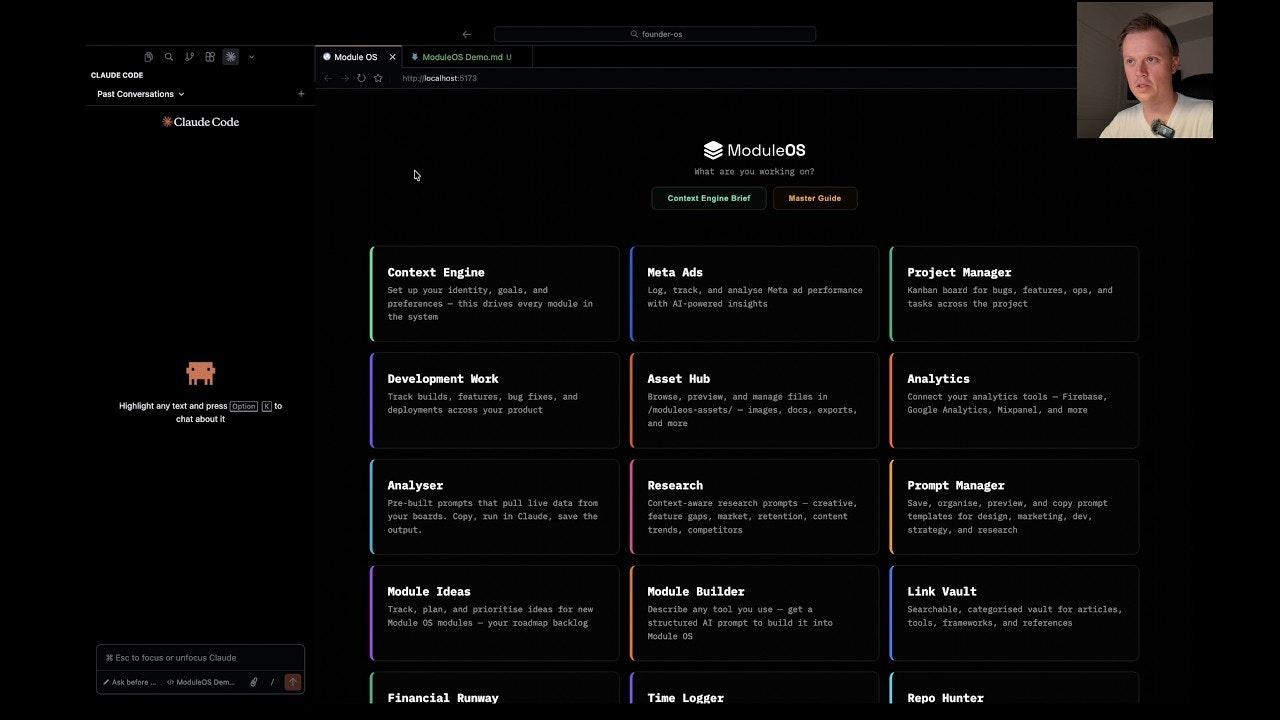
Task: Open the Time Logger card
Action: (x=754, y=688)
